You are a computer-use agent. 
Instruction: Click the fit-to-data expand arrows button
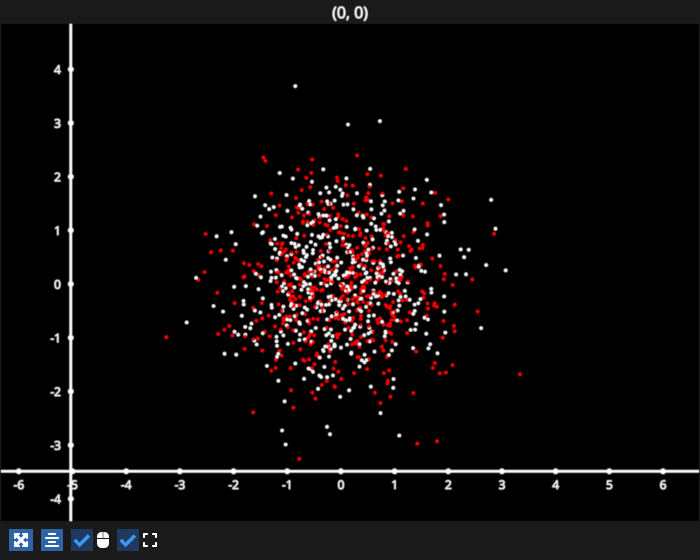click(21, 540)
